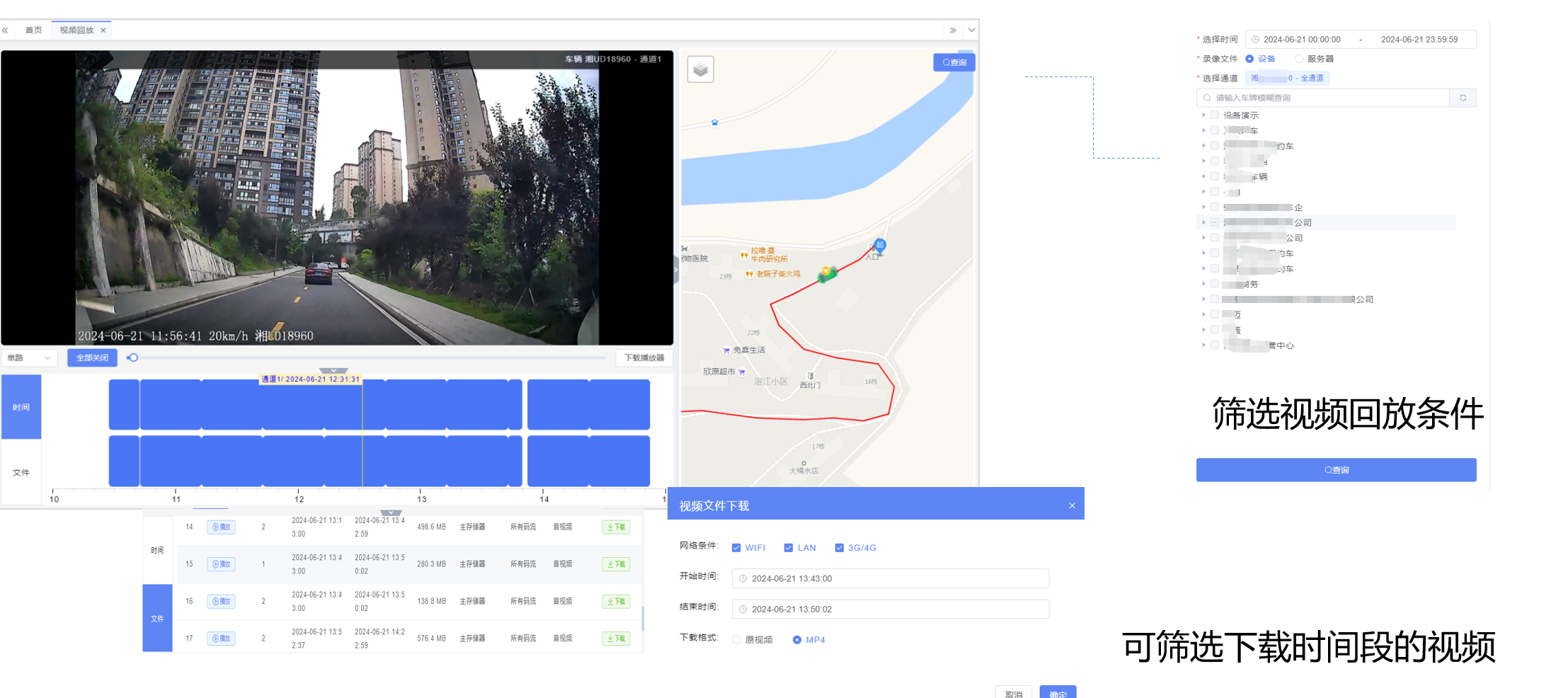Uncheck the WIFI network condition

[736, 548]
